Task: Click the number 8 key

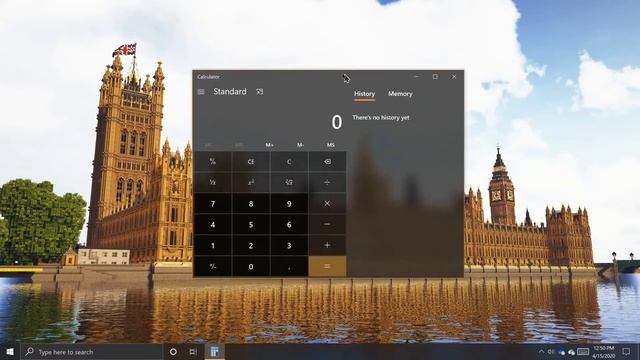Action: pyautogui.click(x=251, y=203)
